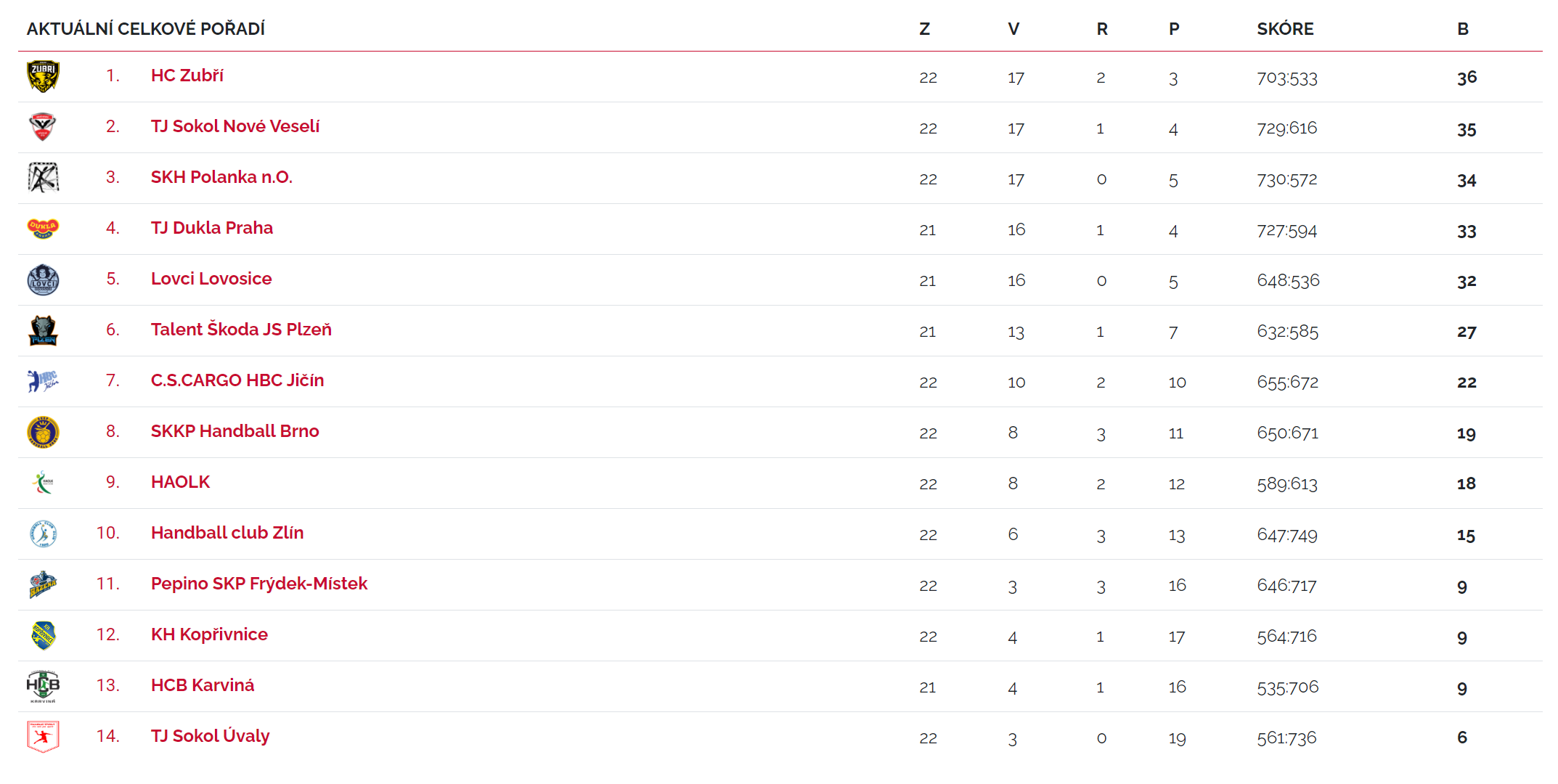
Task: Open the TJ Dukla Praha link
Action: coord(211,228)
